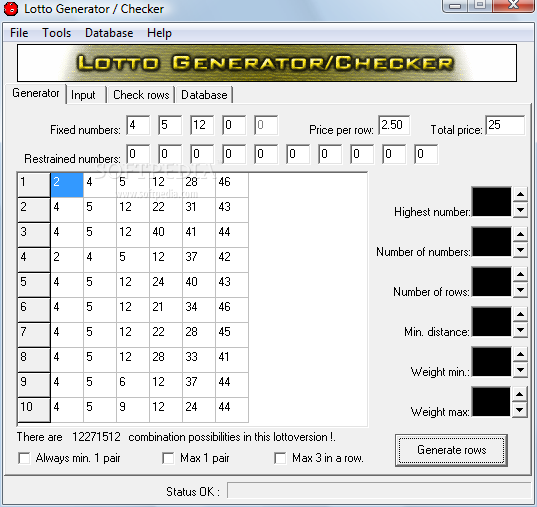Image resolution: width=537 pixels, height=507 pixels.
Task: Click cell 6 in row 9
Action: tap(133, 385)
